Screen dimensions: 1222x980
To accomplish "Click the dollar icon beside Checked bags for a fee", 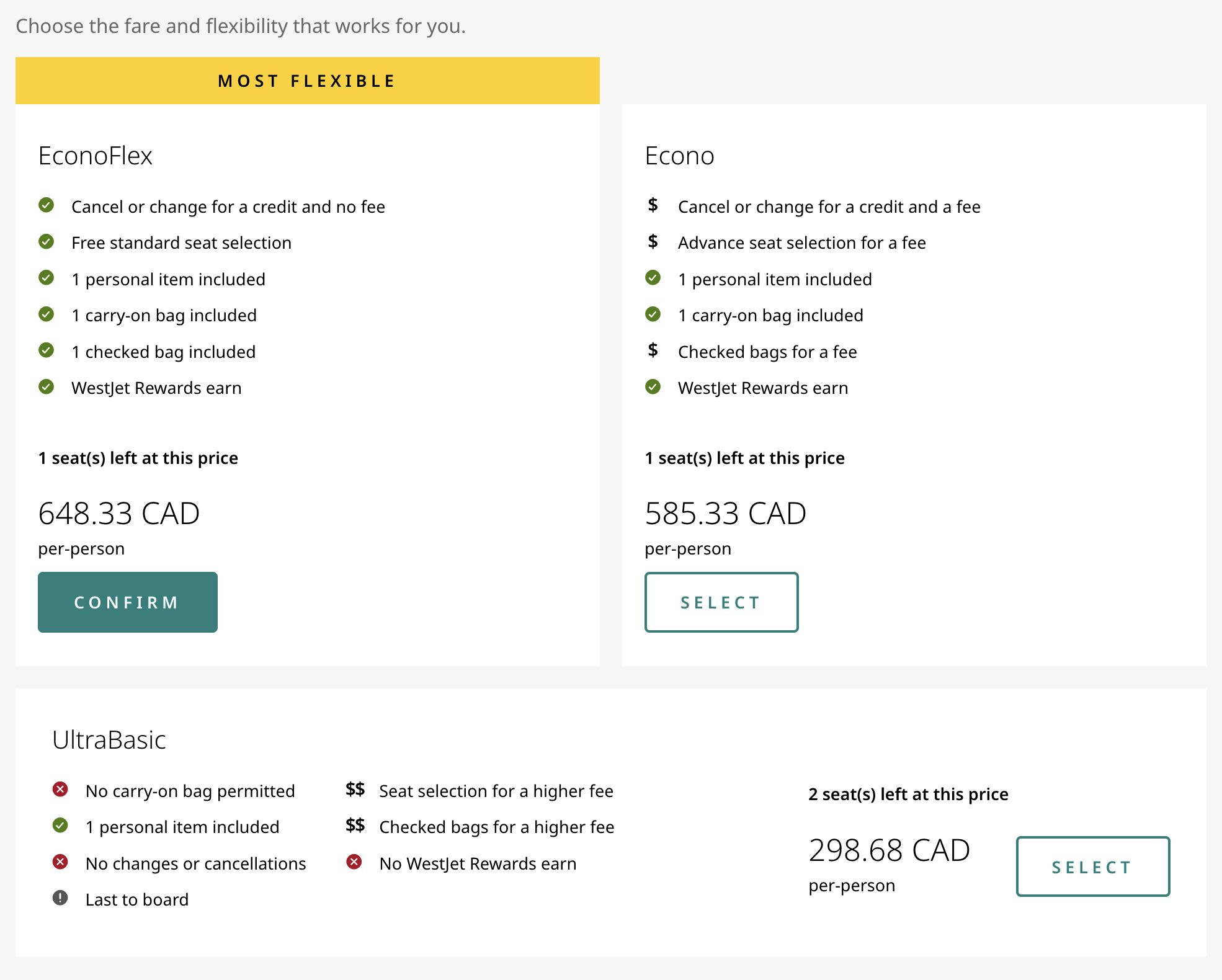I will 653,350.
